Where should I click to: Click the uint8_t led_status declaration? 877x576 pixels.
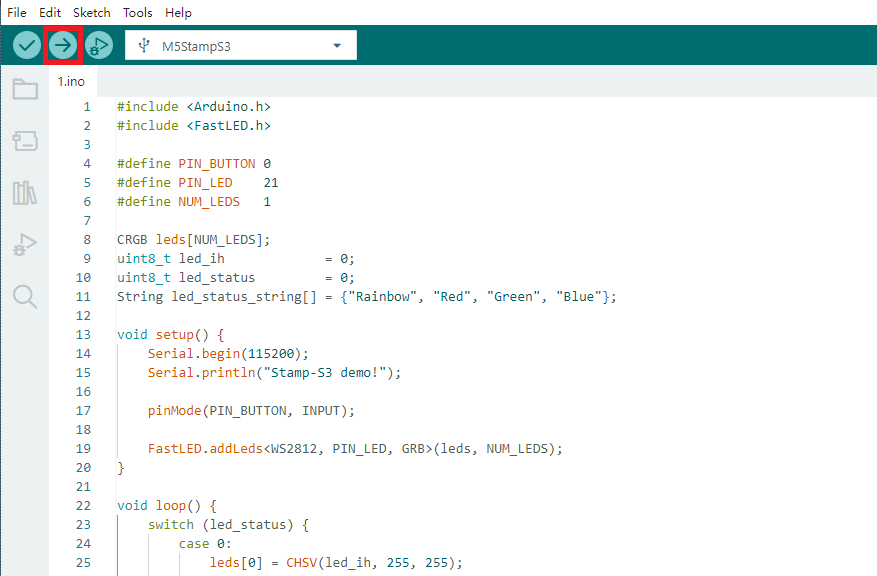click(x=235, y=277)
